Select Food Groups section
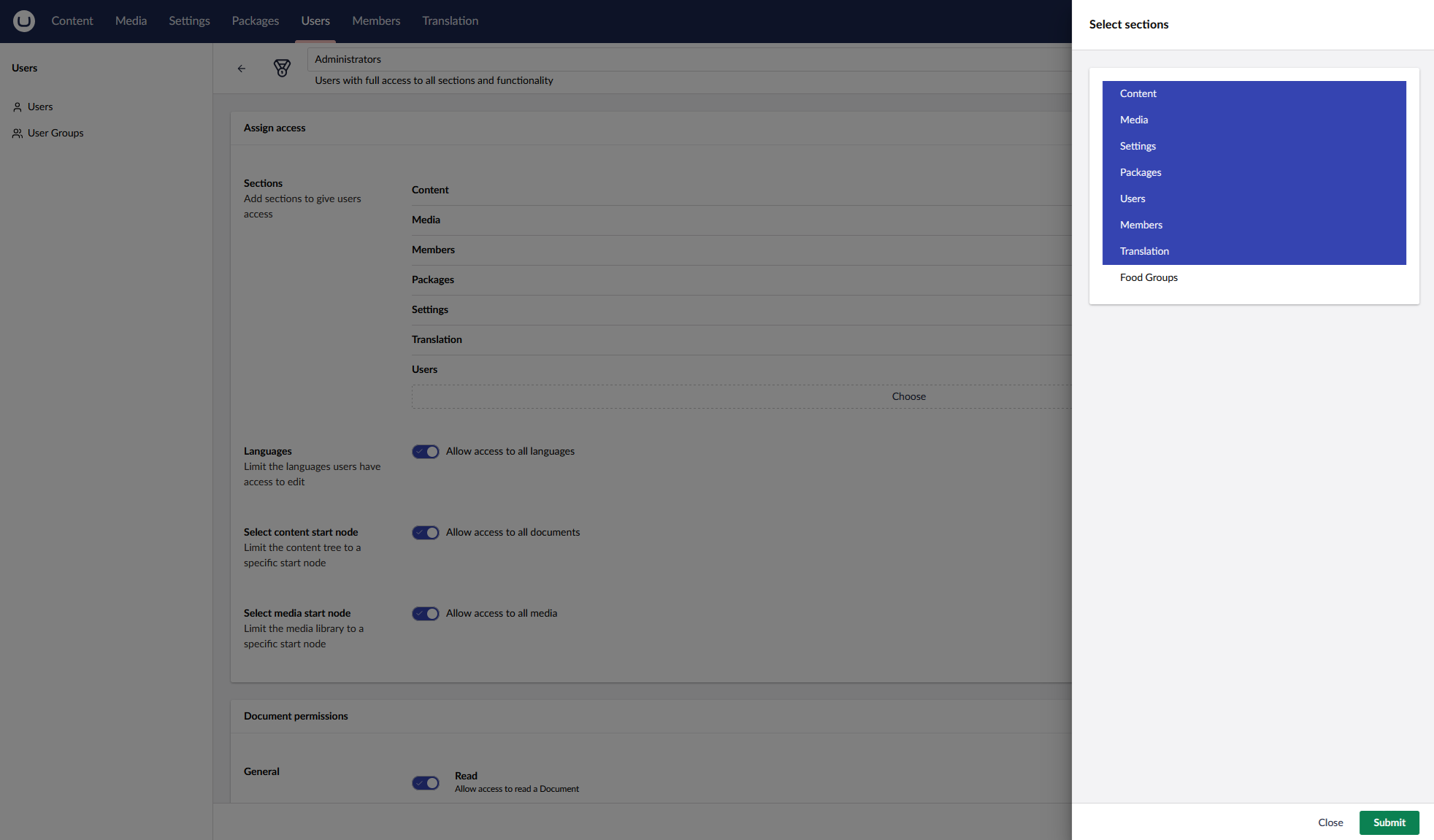Screen dimensions: 1434x840 (1254, 277)
